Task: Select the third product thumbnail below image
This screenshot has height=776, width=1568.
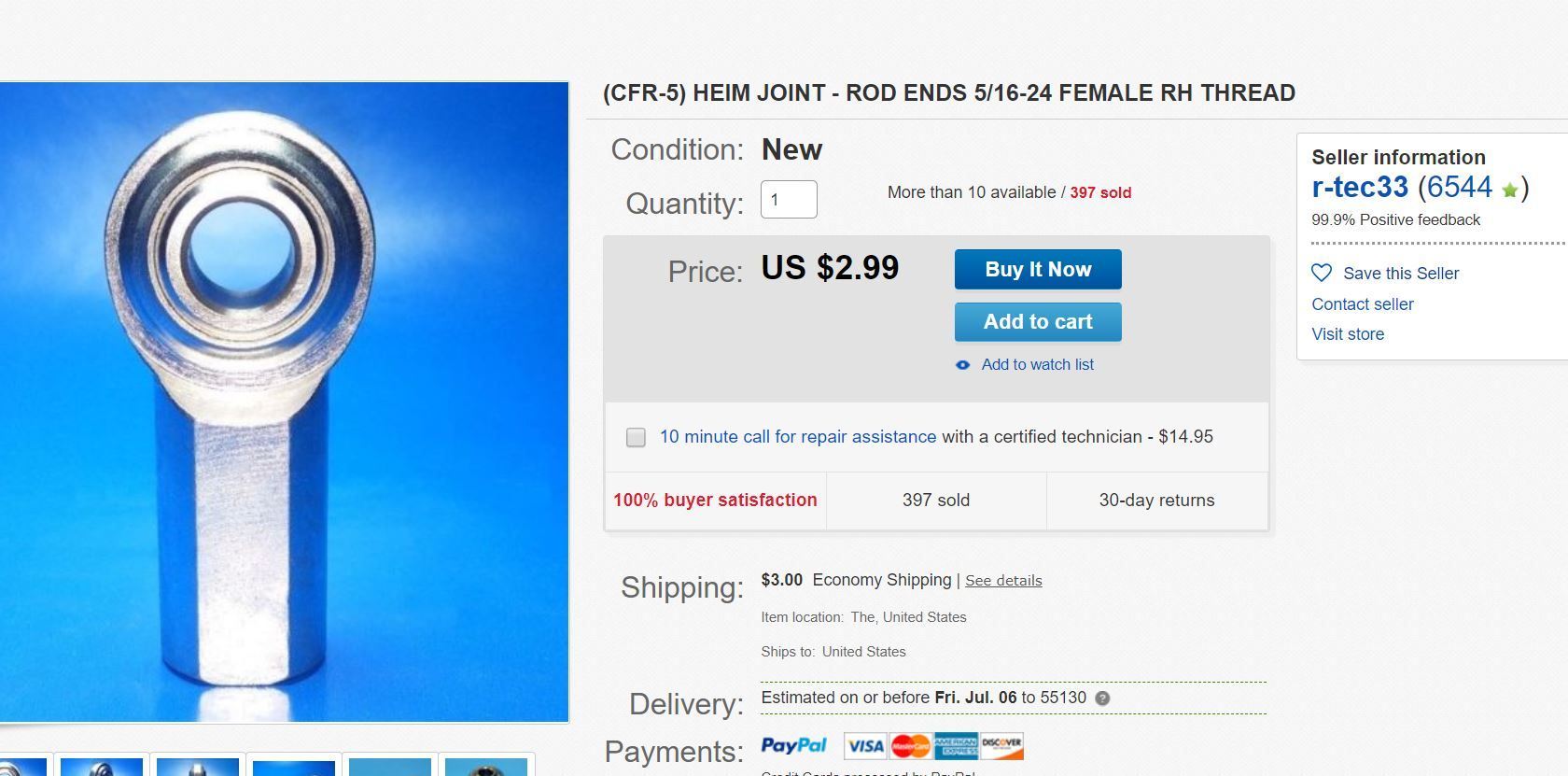Action: pyautogui.click(x=198, y=767)
